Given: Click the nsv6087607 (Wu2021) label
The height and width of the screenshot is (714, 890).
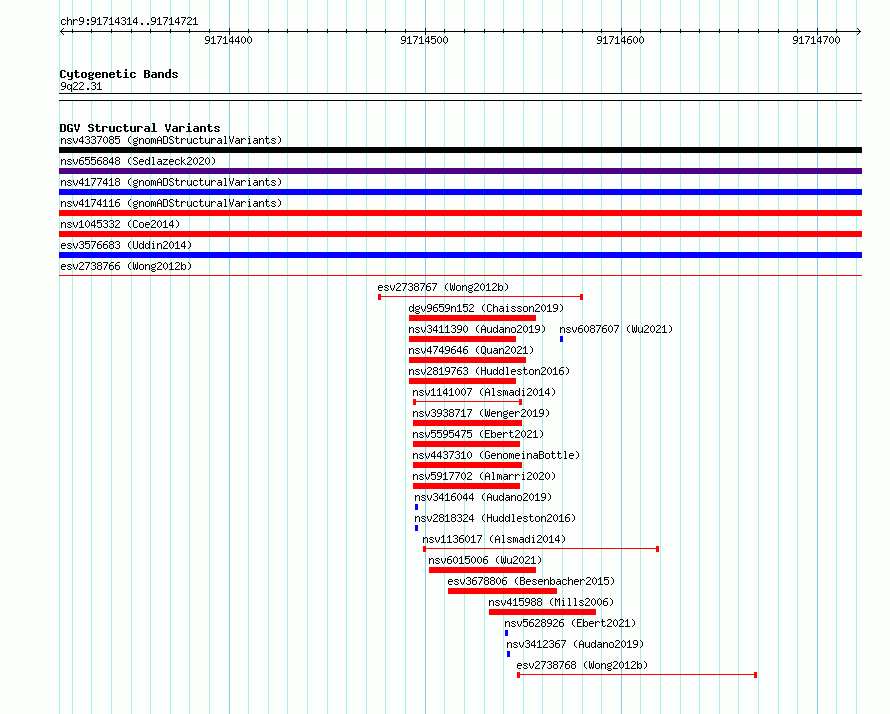Looking at the screenshot, I should (x=616, y=329).
